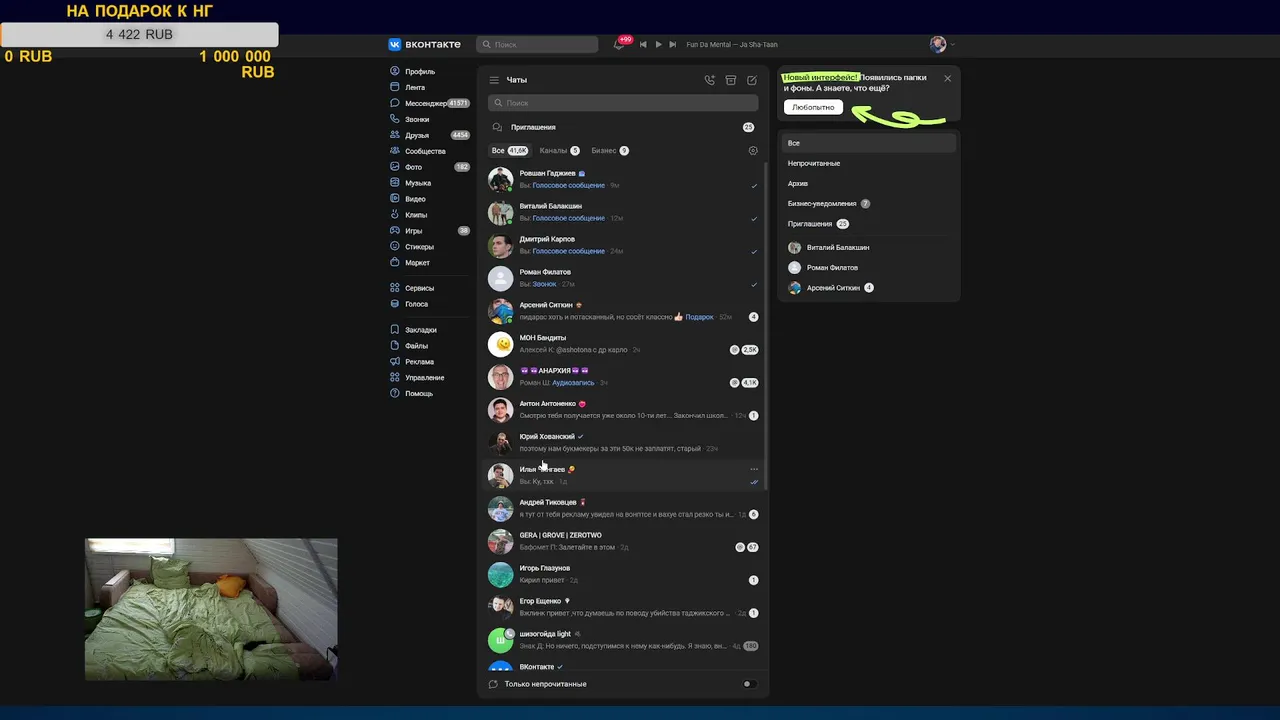
Task: Open the chat archive icon
Action: point(731,80)
